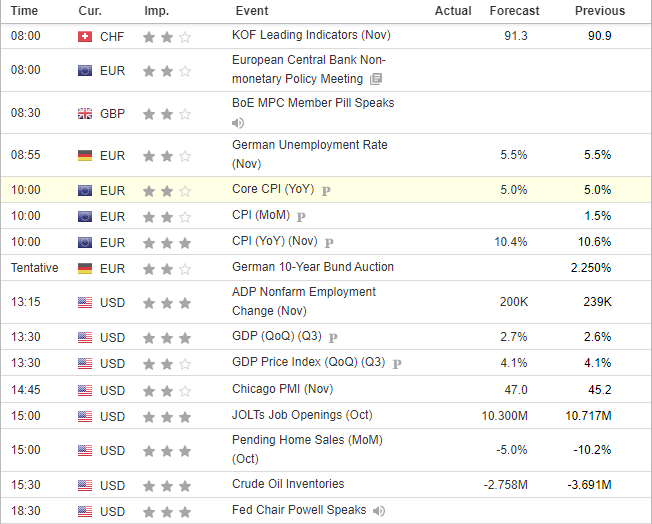Open the European Central Bank Non-monetary Policy Meeting event
This screenshot has height=524, width=652.
309,69
